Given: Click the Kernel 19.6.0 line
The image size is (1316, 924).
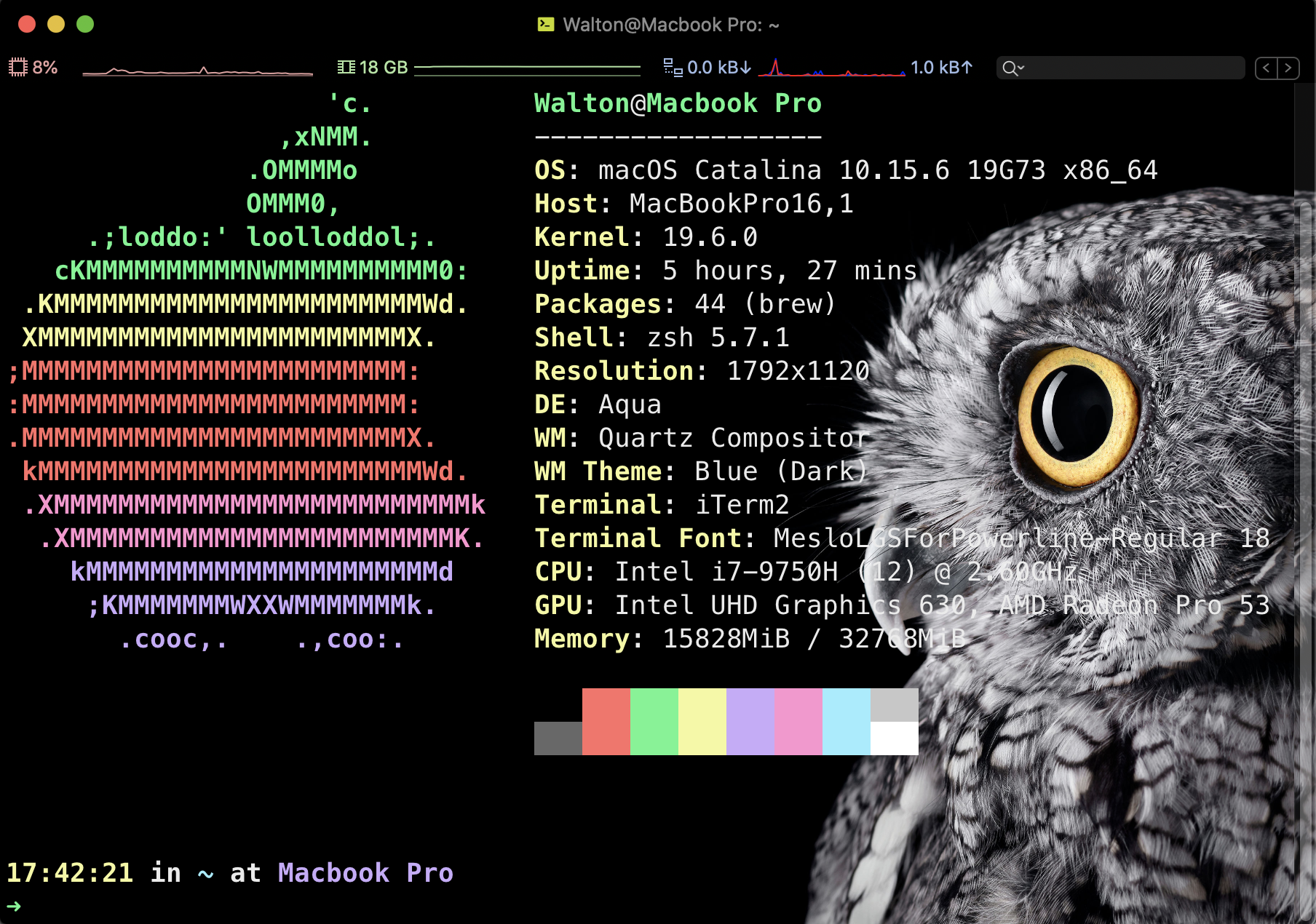Looking at the screenshot, I should click(x=646, y=237).
